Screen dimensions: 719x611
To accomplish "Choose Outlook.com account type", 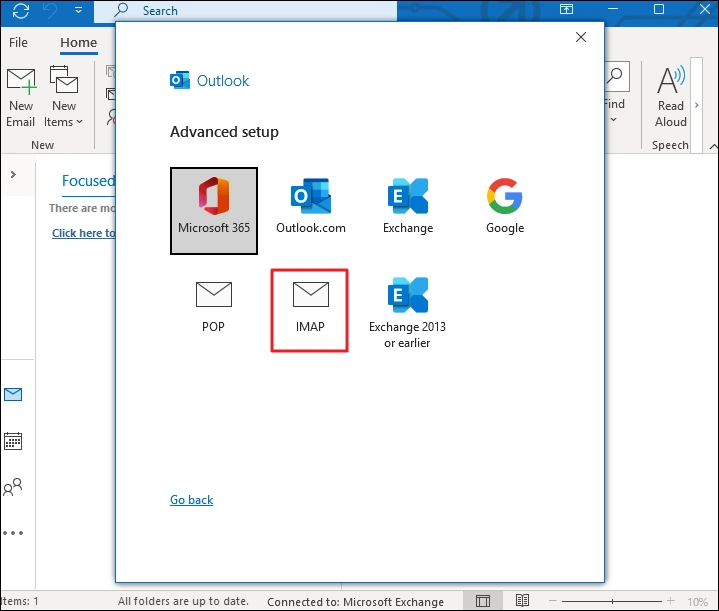I will [311, 206].
